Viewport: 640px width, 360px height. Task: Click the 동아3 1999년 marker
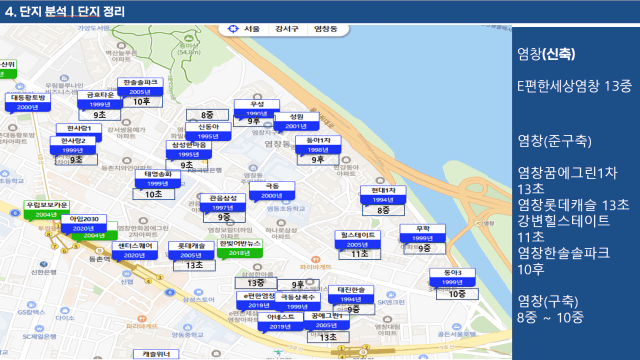coord(452,277)
